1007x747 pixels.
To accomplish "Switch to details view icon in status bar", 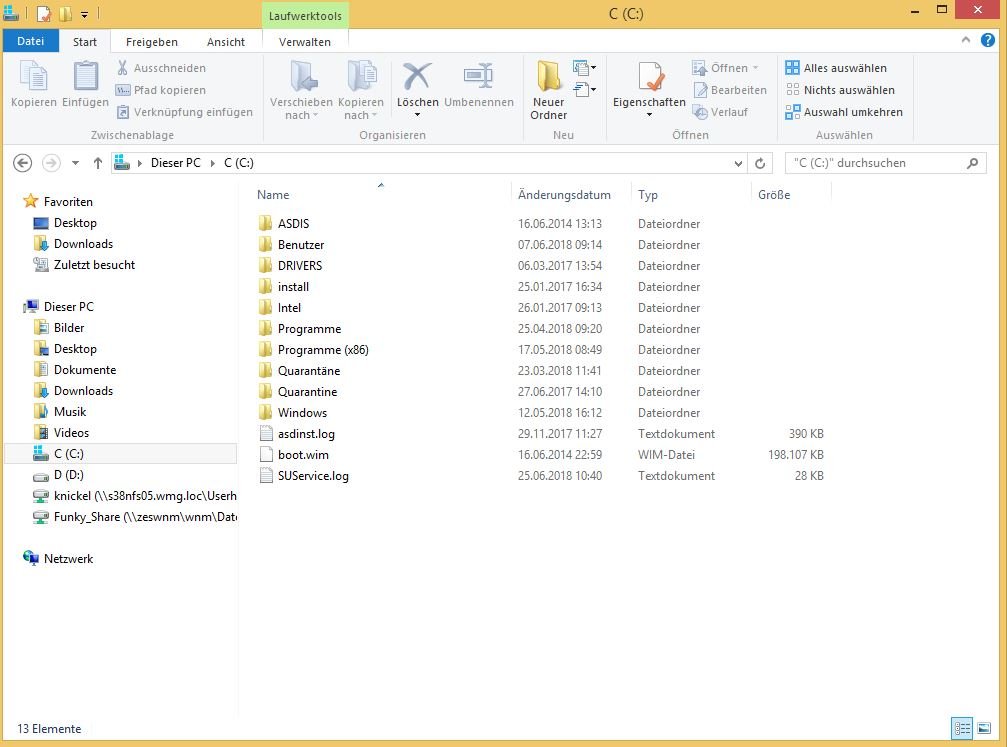I will [x=962, y=728].
